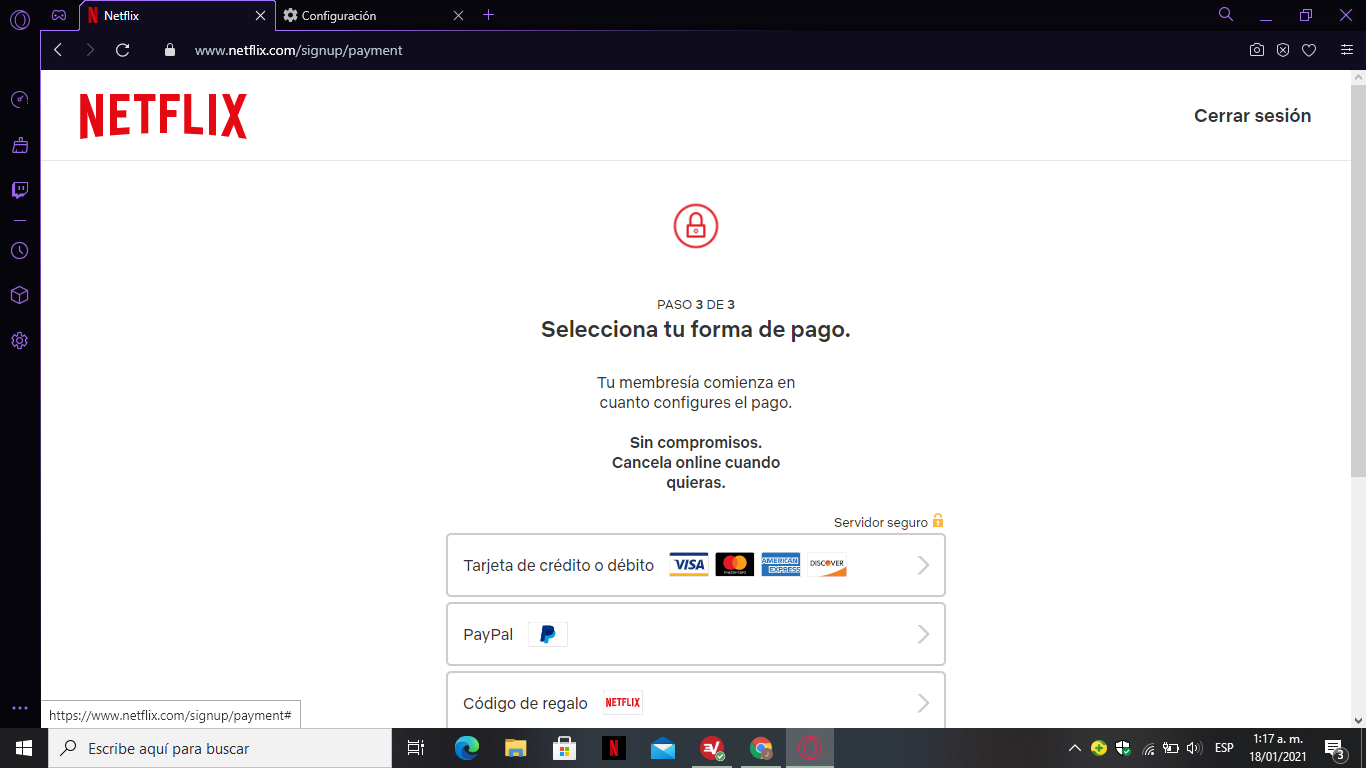This screenshot has height=768, width=1366.
Task: Click the Discover card logo
Action: click(x=827, y=565)
